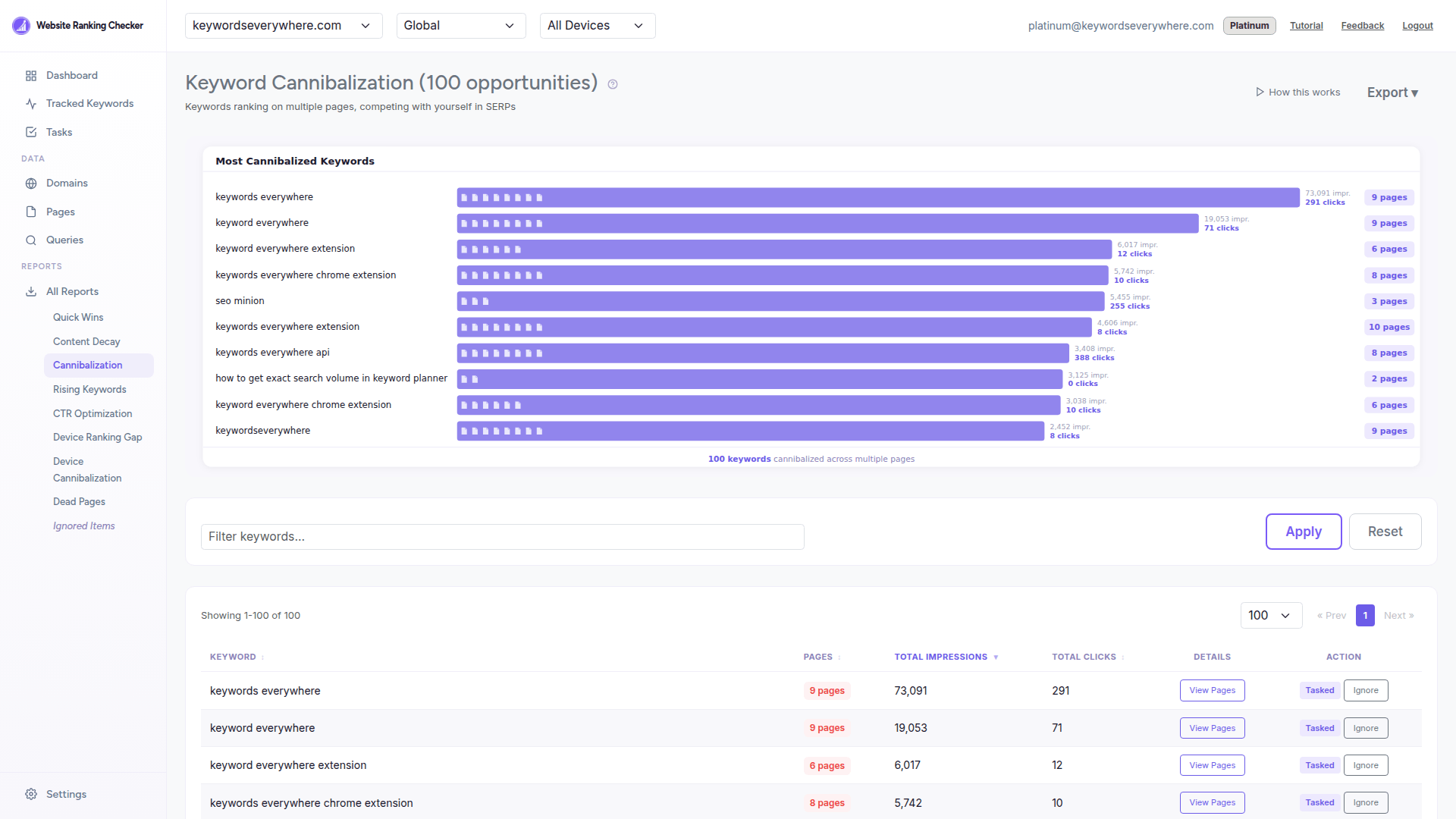1456x819 pixels.
Task: Open the Export dropdown
Action: (x=1392, y=92)
